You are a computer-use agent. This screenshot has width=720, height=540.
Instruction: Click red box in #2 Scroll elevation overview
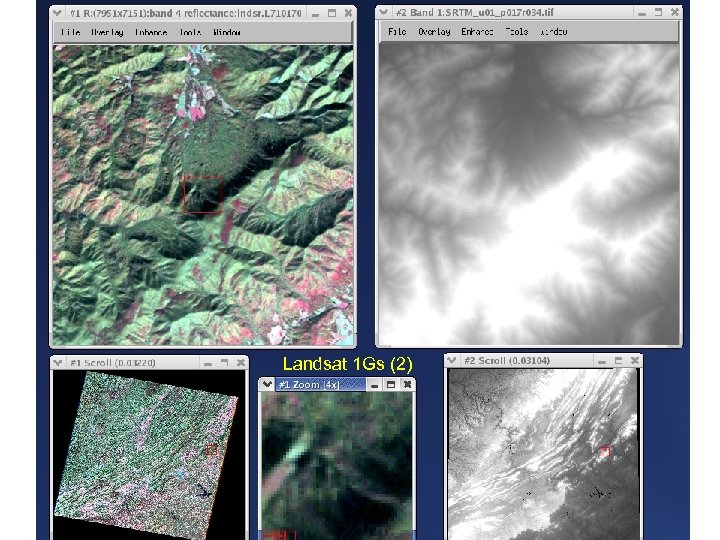point(605,452)
